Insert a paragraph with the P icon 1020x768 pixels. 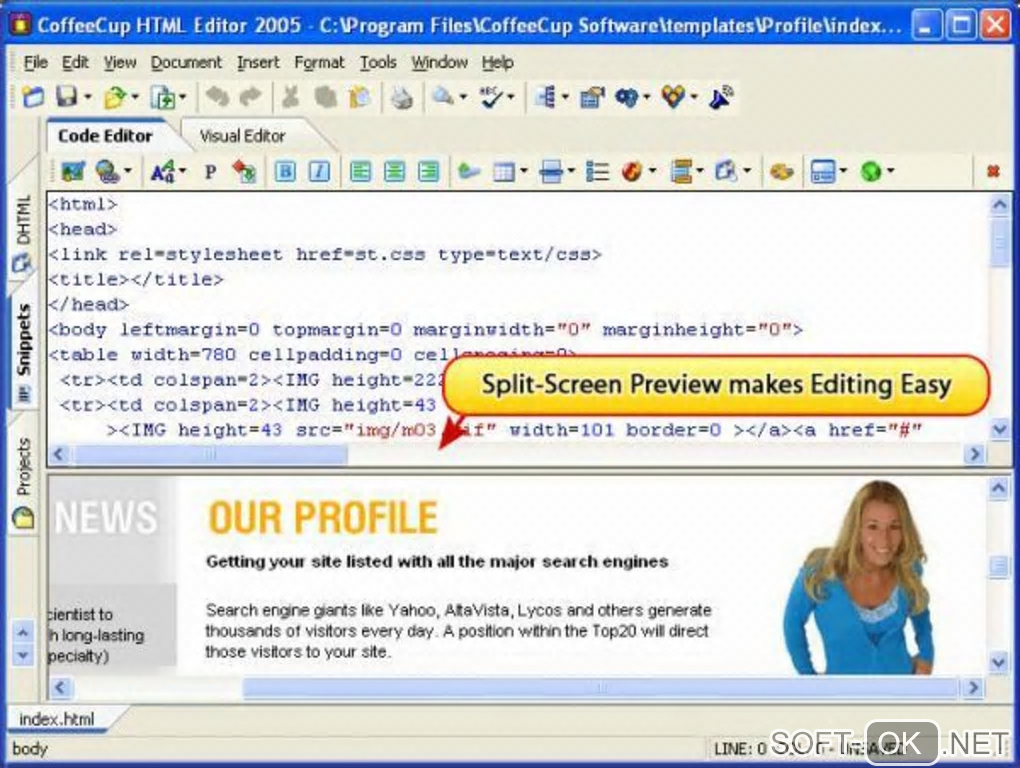coord(210,172)
